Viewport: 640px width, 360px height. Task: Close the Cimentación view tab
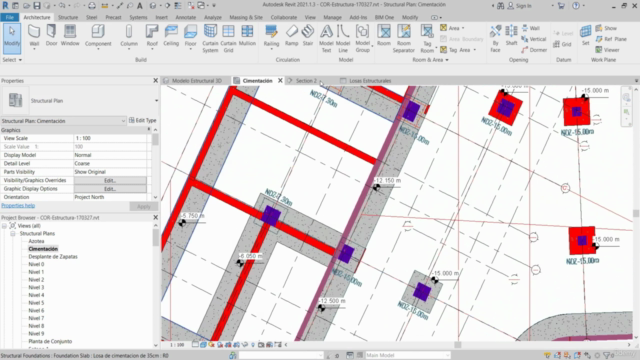coord(280,81)
